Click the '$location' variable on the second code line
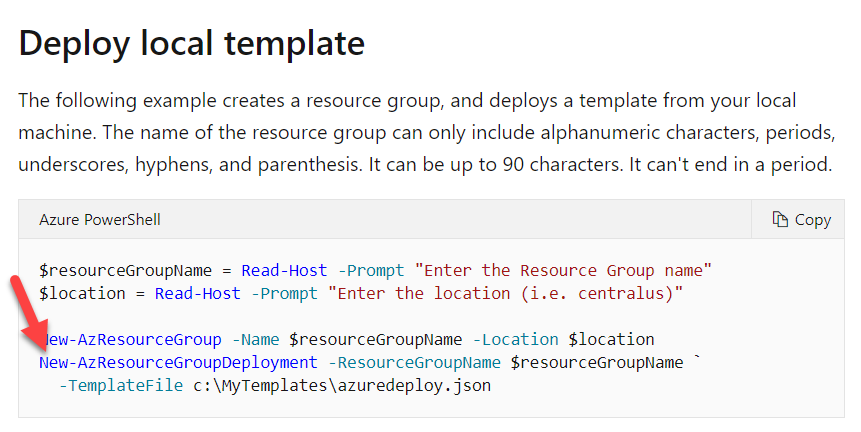This screenshot has width=861, height=432. pos(82,293)
